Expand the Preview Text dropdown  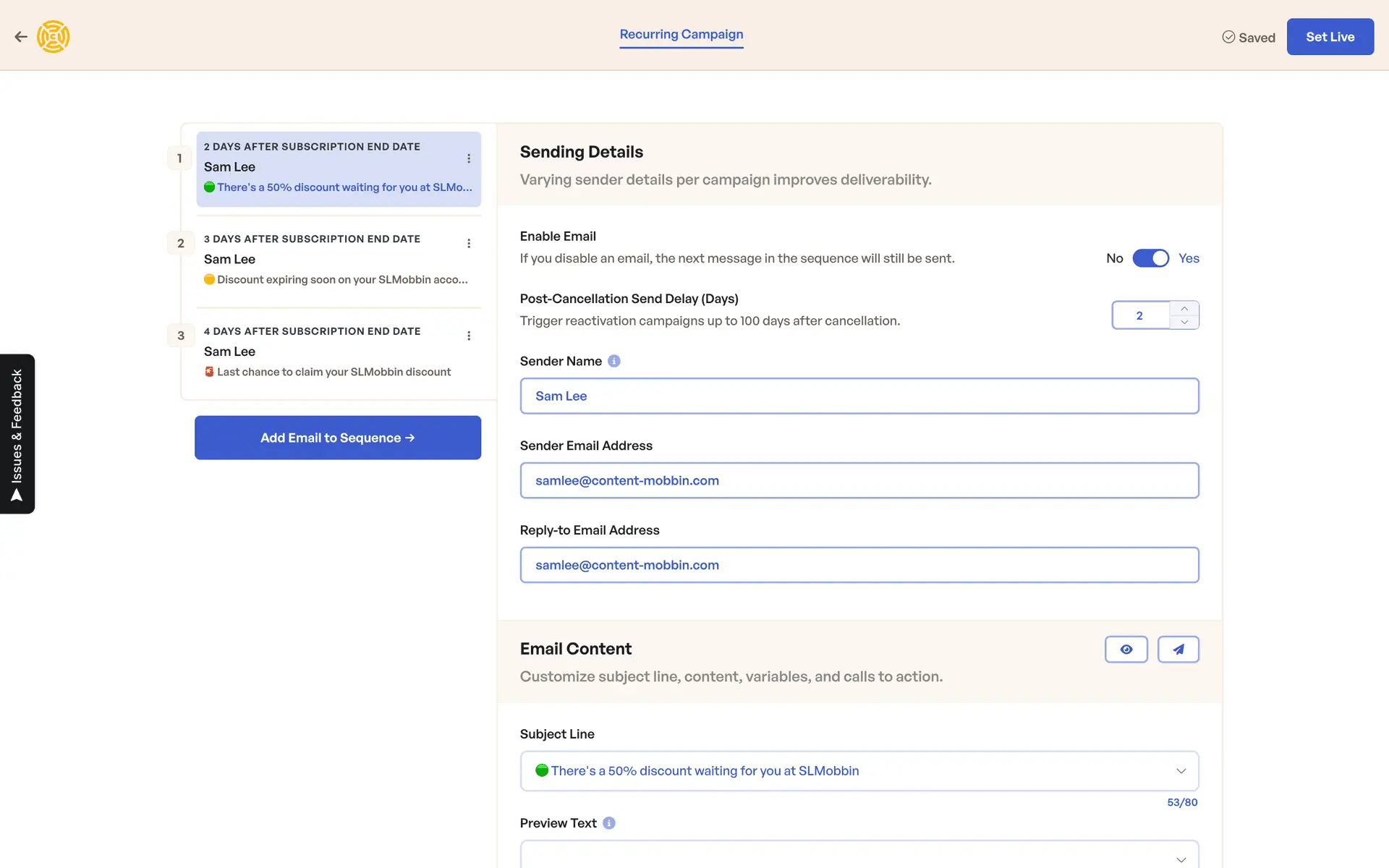pyautogui.click(x=1181, y=859)
